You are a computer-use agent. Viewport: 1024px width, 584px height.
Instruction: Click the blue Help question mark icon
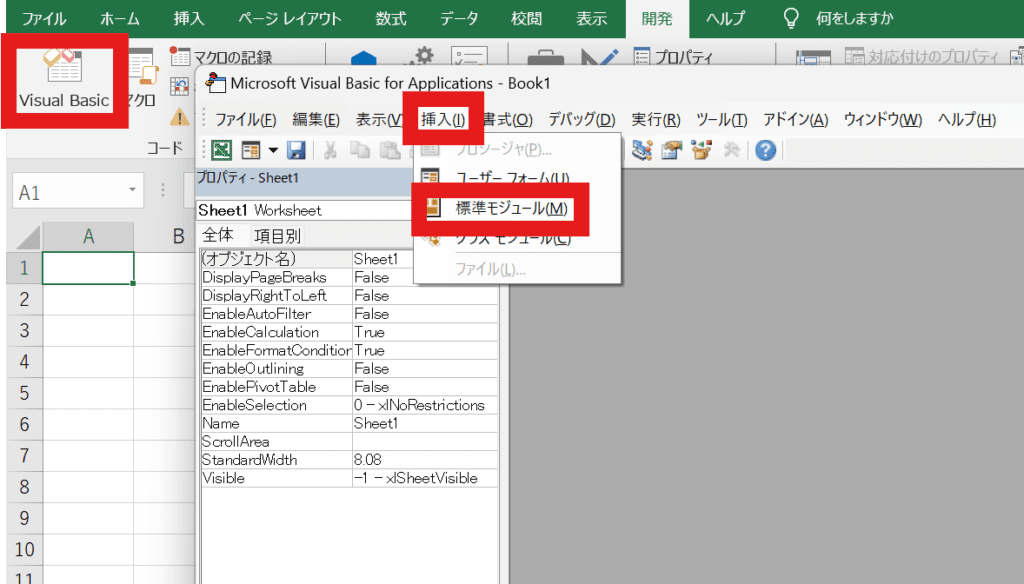(766, 150)
